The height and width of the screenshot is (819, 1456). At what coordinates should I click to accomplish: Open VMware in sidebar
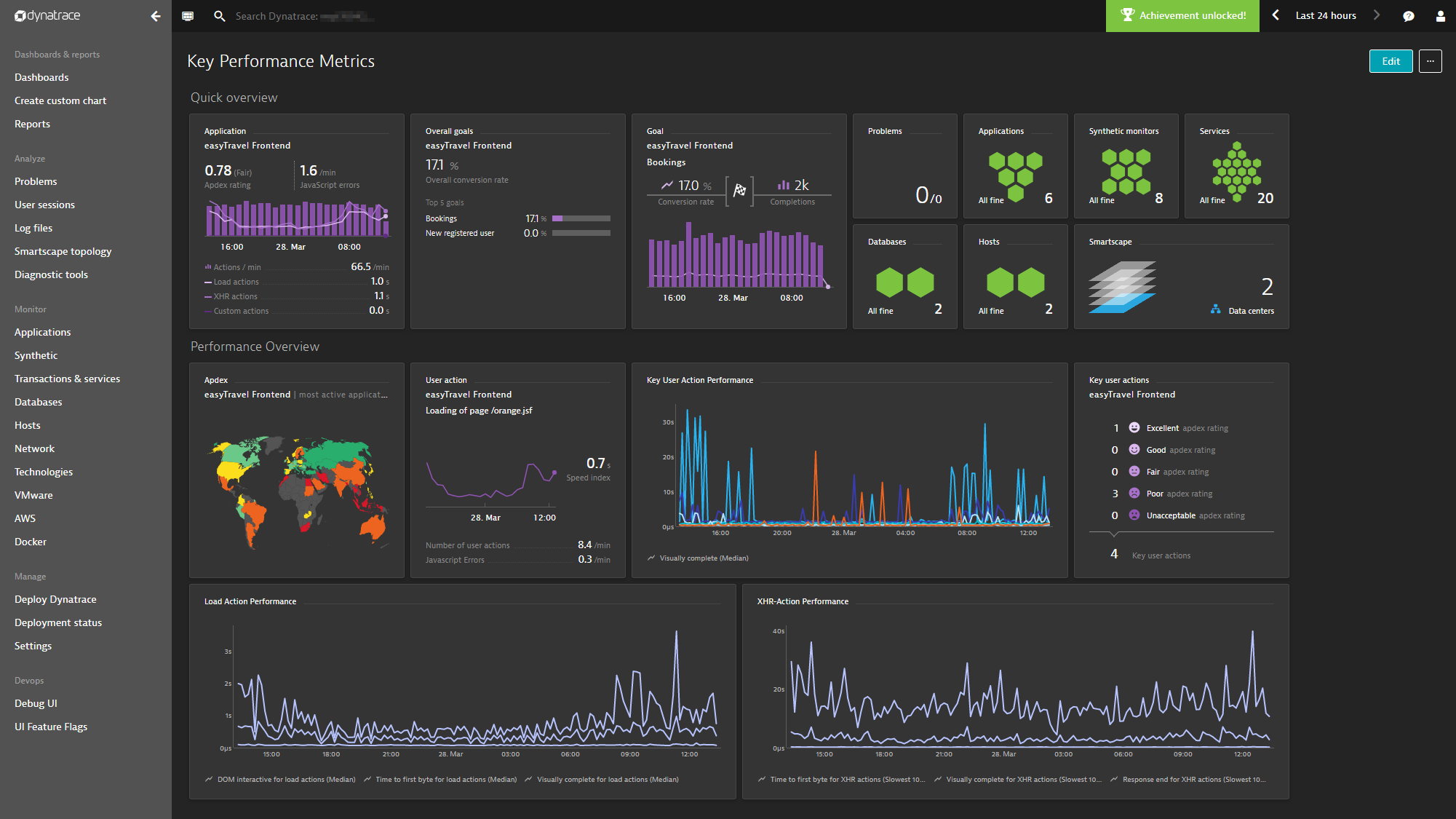coord(33,495)
